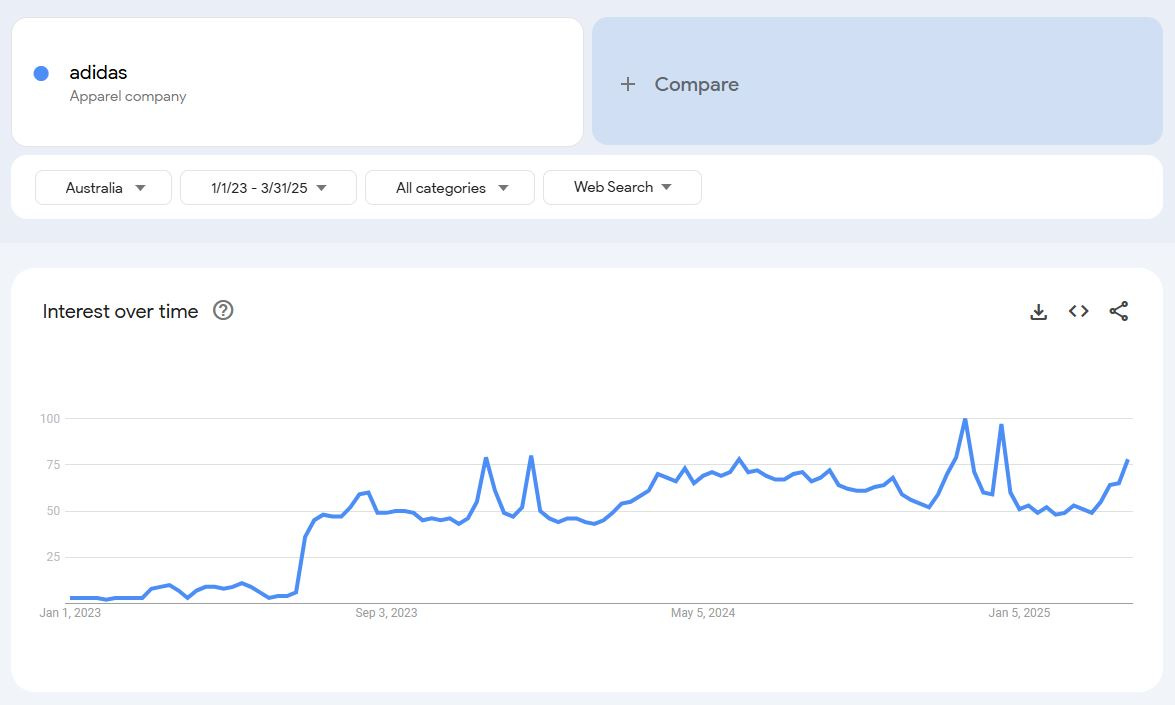The height and width of the screenshot is (705, 1175).
Task: Expand the All categories dropdown
Action: click(x=450, y=187)
